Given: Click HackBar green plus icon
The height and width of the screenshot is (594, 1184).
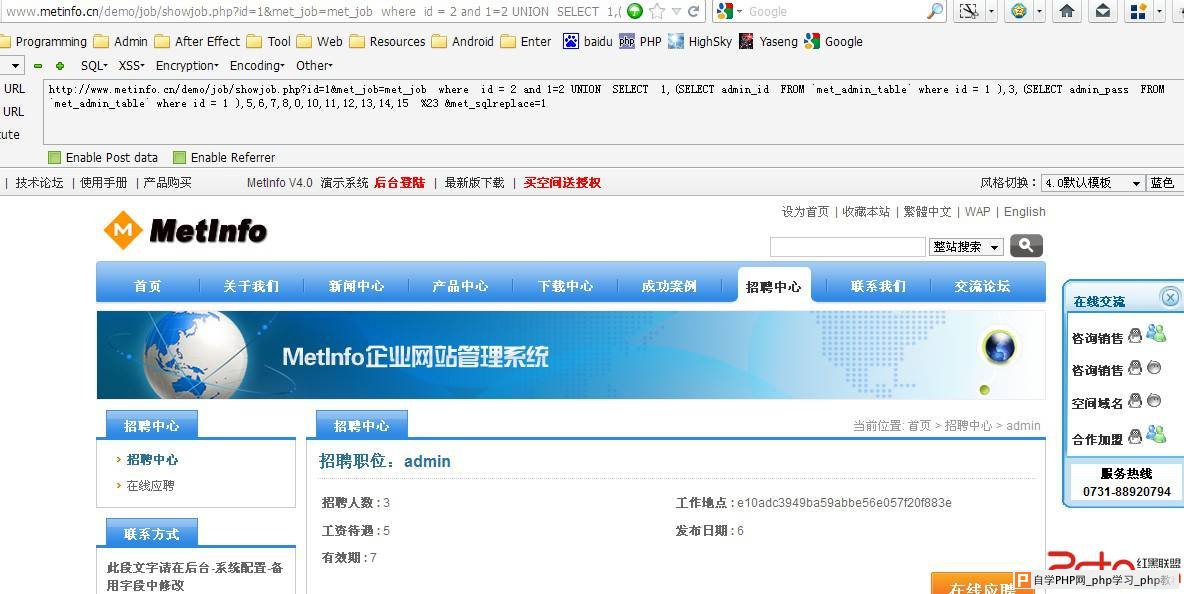Looking at the screenshot, I should click(x=60, y=66).
